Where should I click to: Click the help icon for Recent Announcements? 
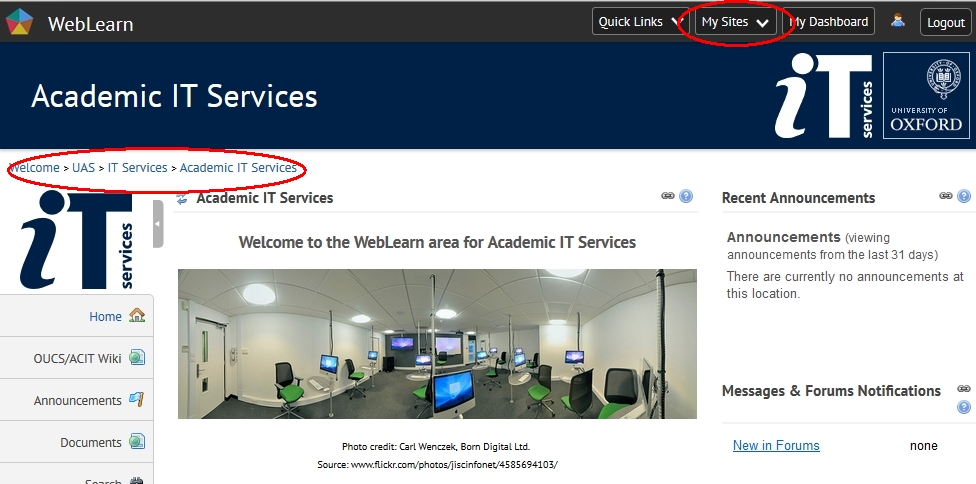pyautogui.click(x=964, y=197)
